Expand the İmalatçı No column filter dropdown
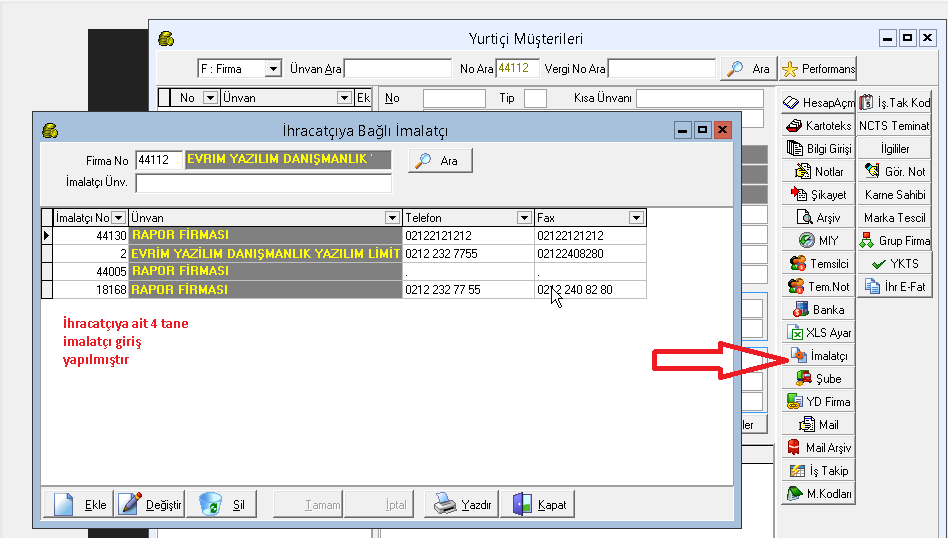The width and height of the screenshot is (948, 538). (x=119, y=218)
